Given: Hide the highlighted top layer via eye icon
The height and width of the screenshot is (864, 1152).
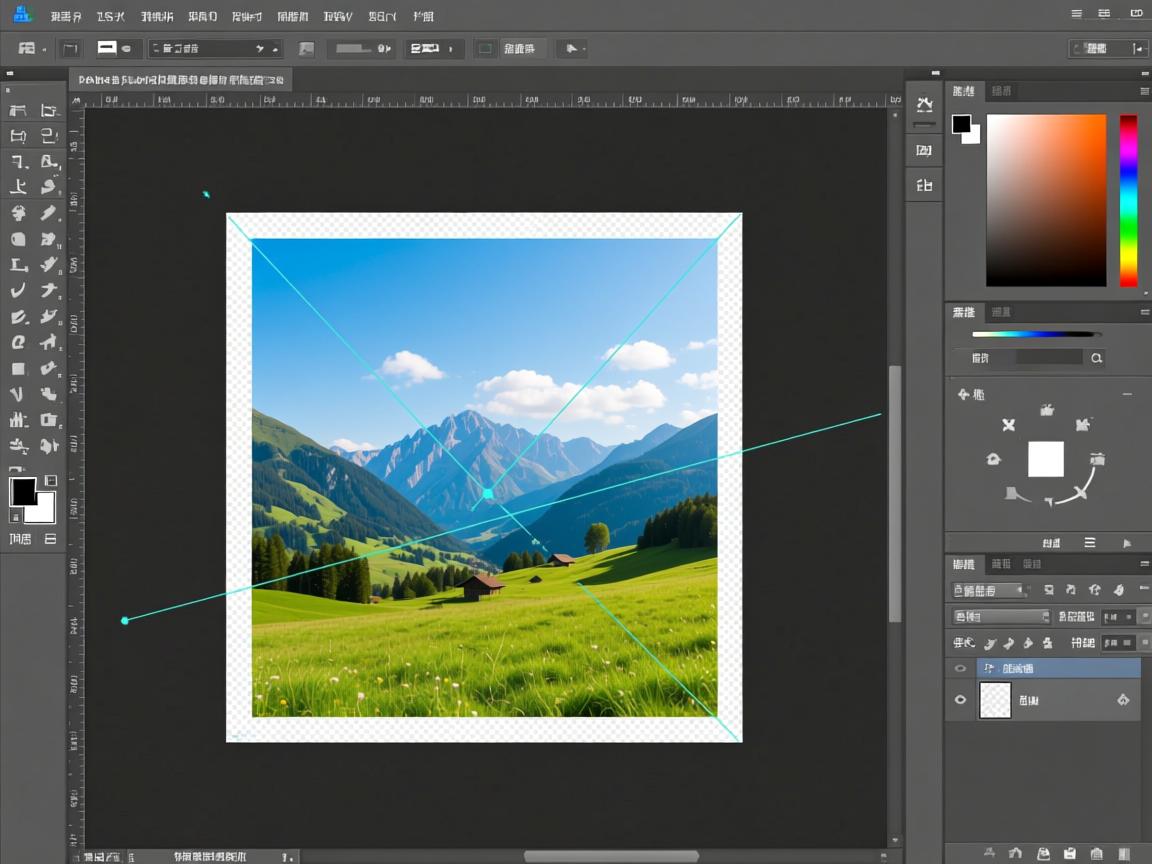Looking at the screenshot, I should (x=960, y=668).
